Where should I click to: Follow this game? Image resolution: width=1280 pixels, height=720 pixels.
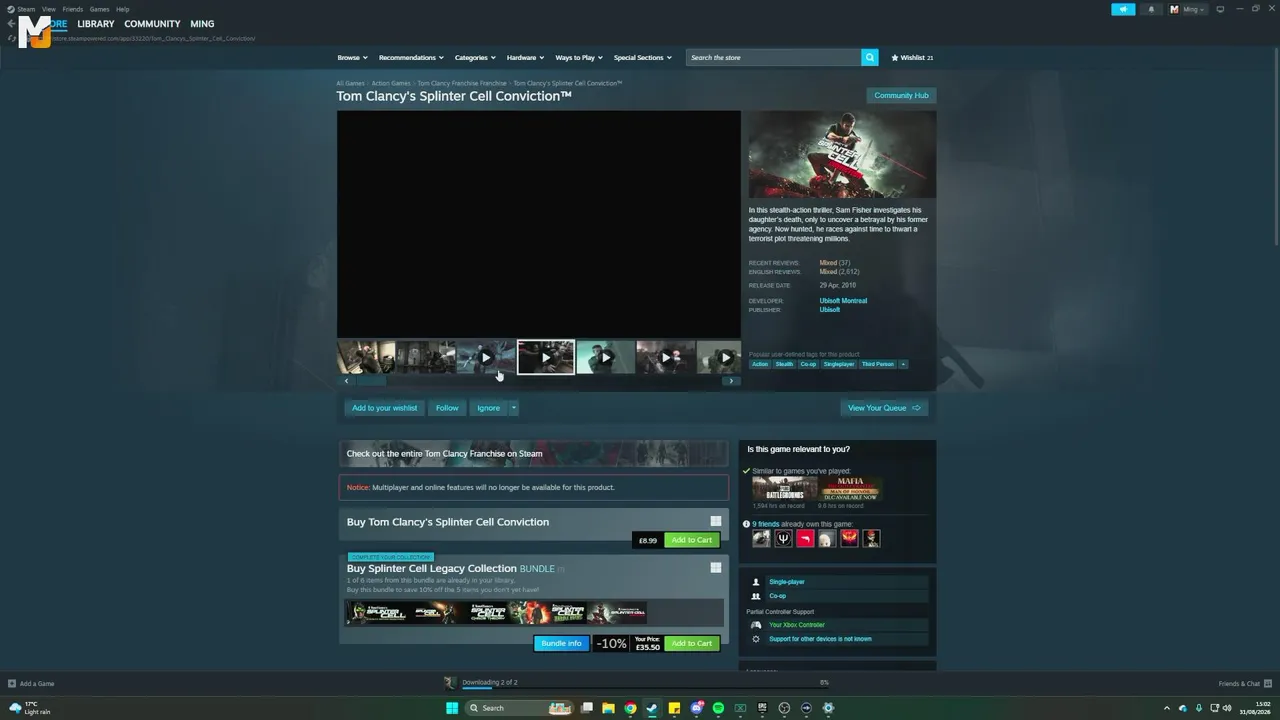[x=447, y=408]
